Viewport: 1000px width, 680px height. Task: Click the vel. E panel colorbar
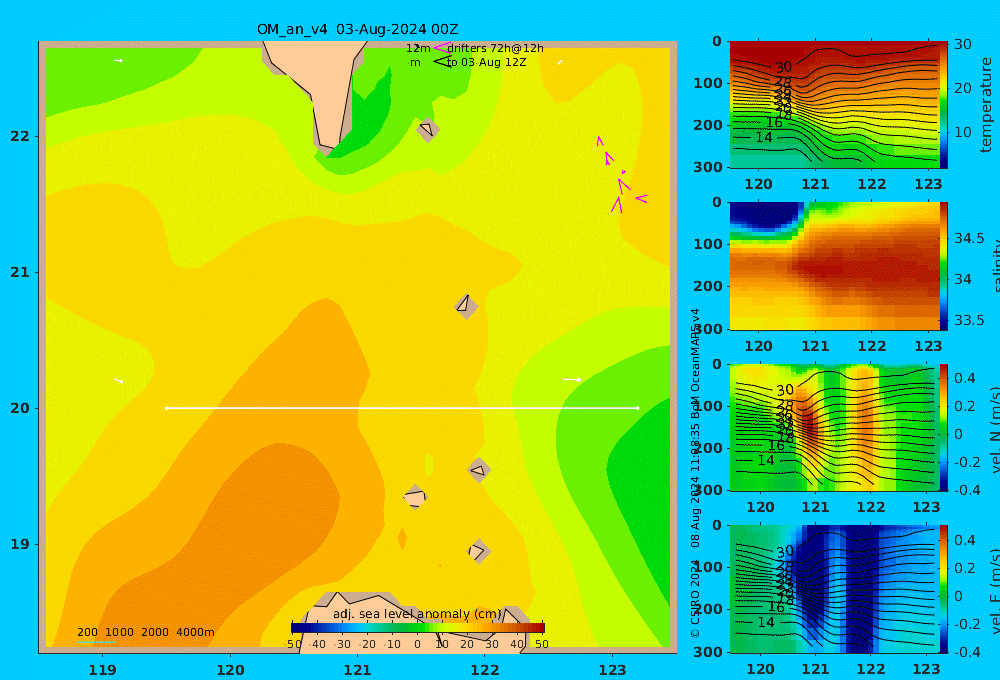[943, 589]
